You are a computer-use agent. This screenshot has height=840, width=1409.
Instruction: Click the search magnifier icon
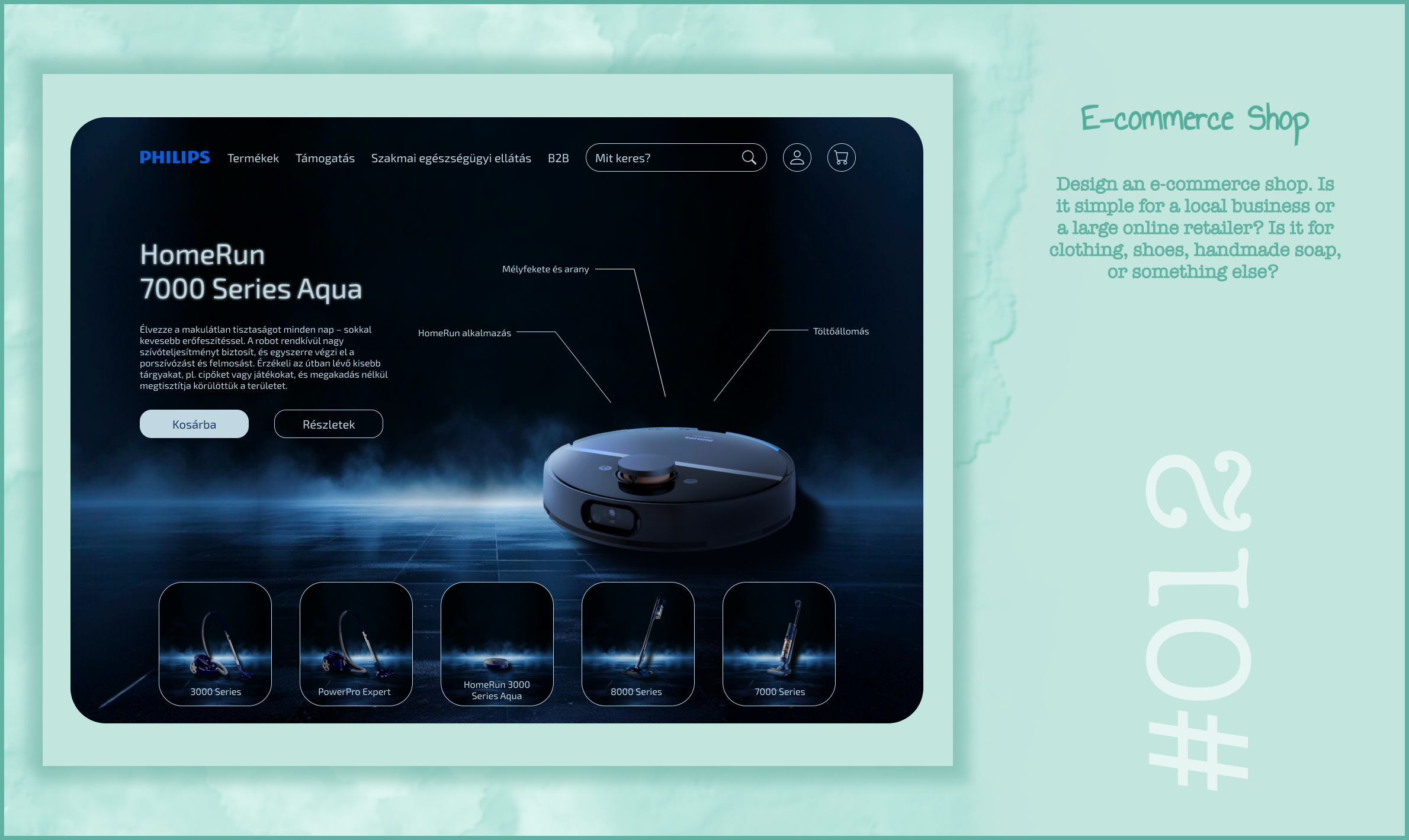pyautogui.click(x=749, y=157)
